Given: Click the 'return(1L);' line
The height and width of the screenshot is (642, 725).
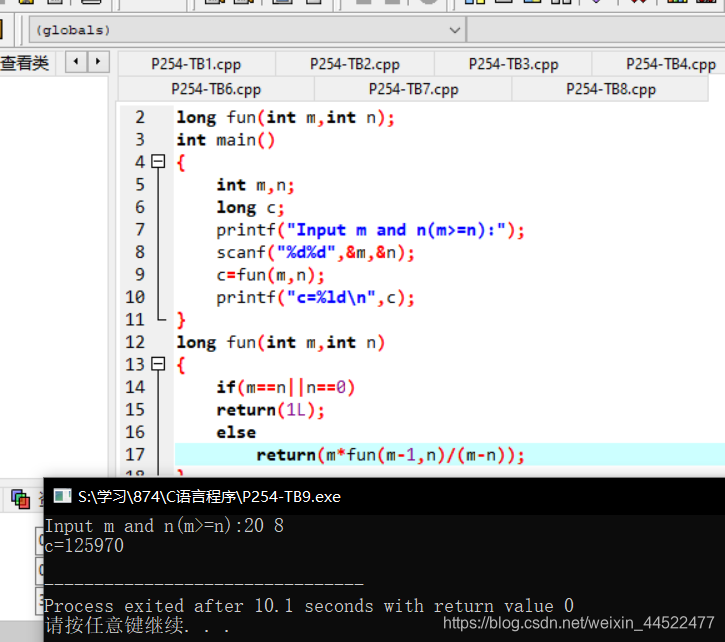Looking at the screenshot, I should 270,410.
